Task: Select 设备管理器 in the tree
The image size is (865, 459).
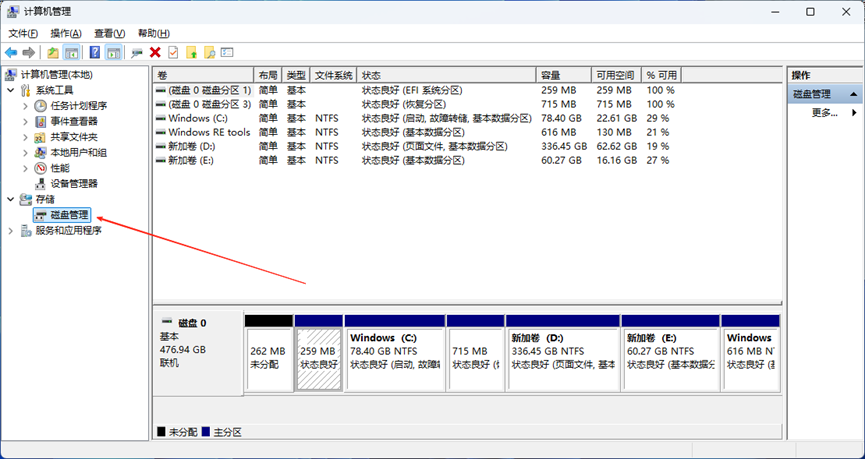Action: point(74,184)
